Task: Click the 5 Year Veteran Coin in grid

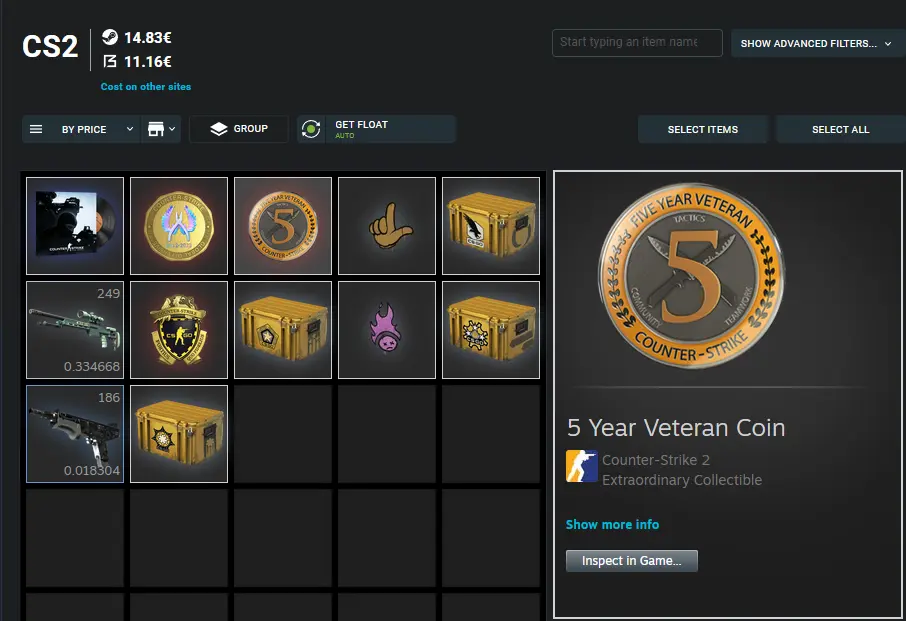Action: [x=283, y=226]
